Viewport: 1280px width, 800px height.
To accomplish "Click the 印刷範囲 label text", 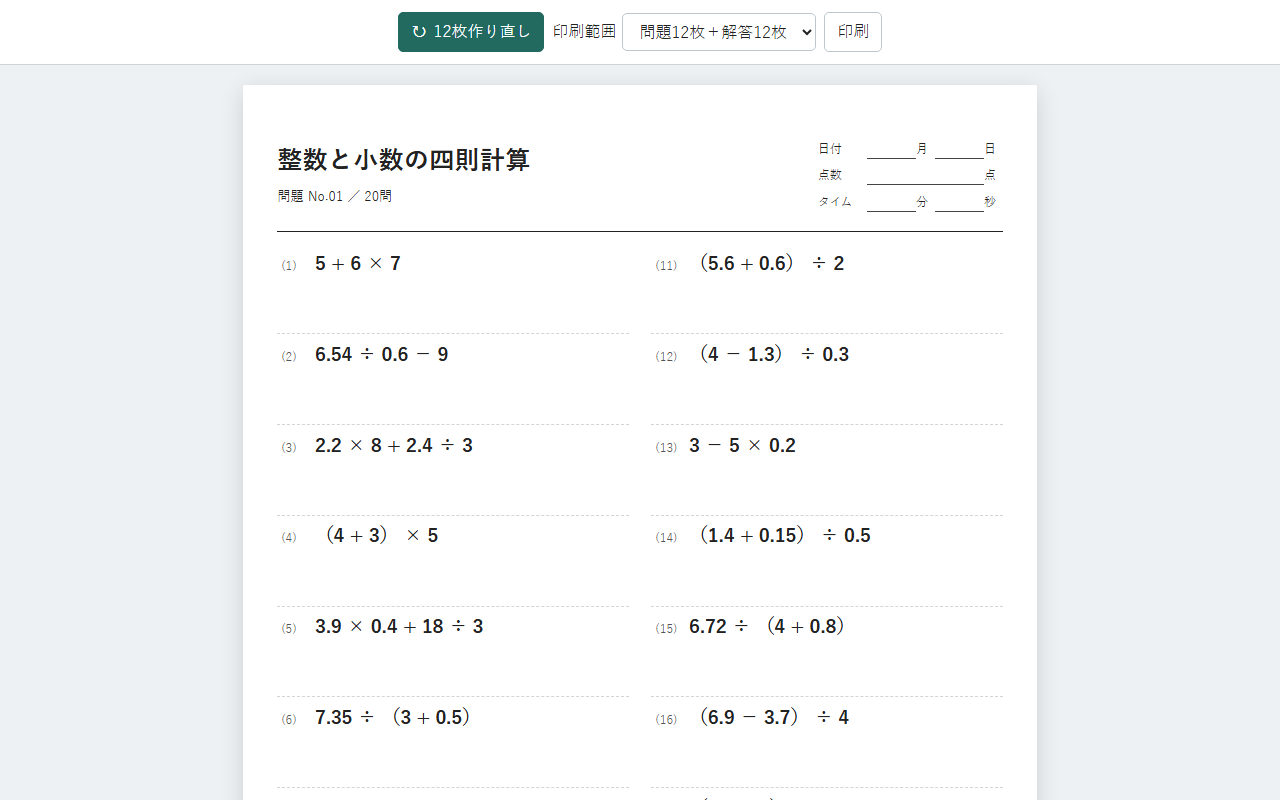I will 584,32.
